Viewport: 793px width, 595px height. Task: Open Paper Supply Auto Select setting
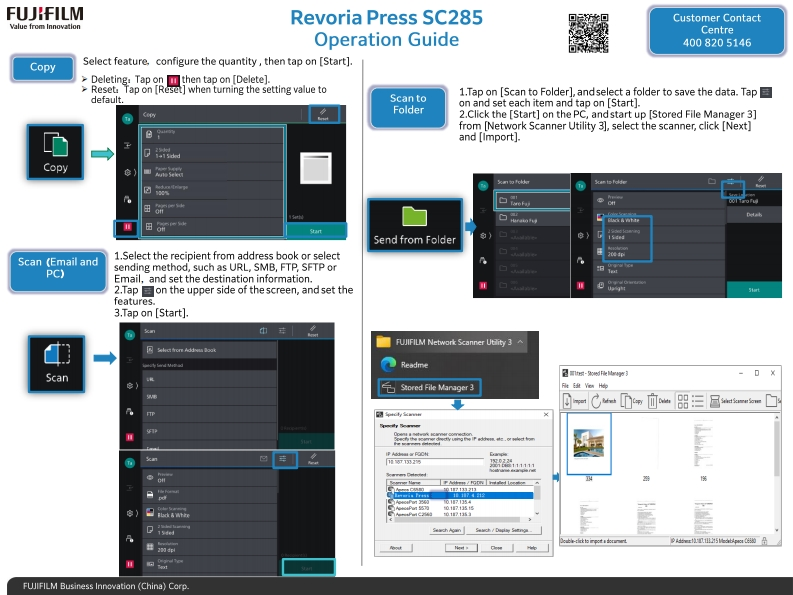coord(212,172)
